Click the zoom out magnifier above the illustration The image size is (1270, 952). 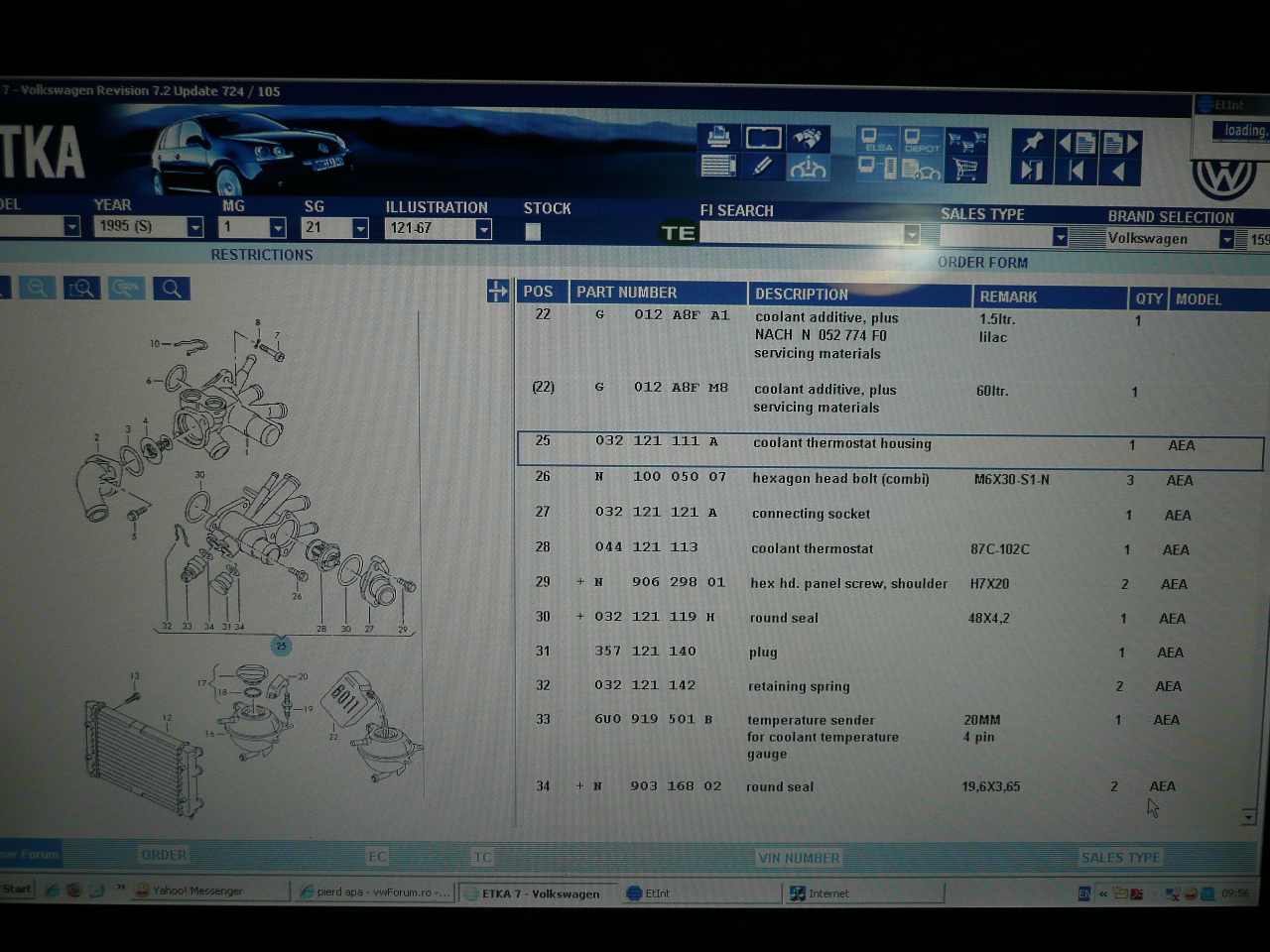[x=38, y=288]
